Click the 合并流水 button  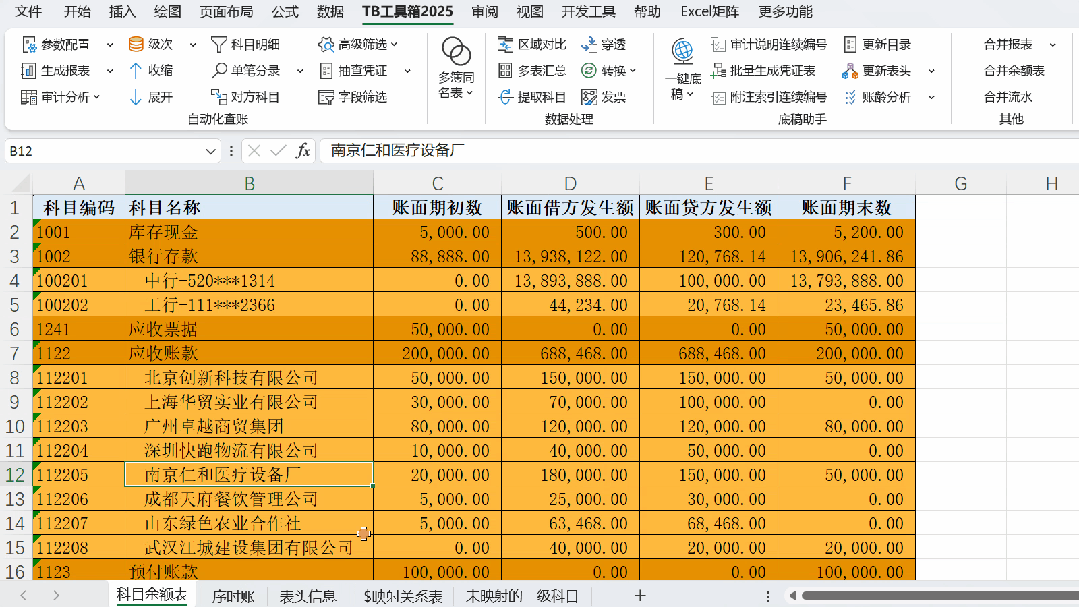(x=1008, y=97)
